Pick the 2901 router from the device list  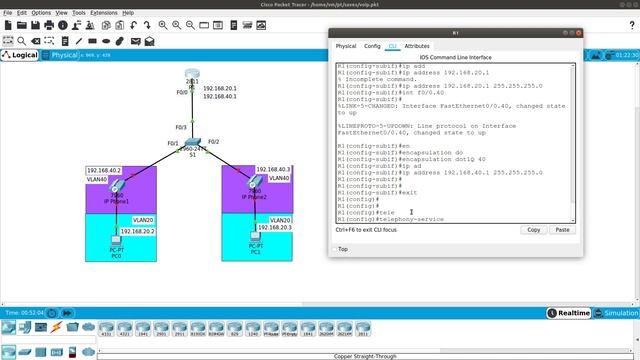point(161,329)
